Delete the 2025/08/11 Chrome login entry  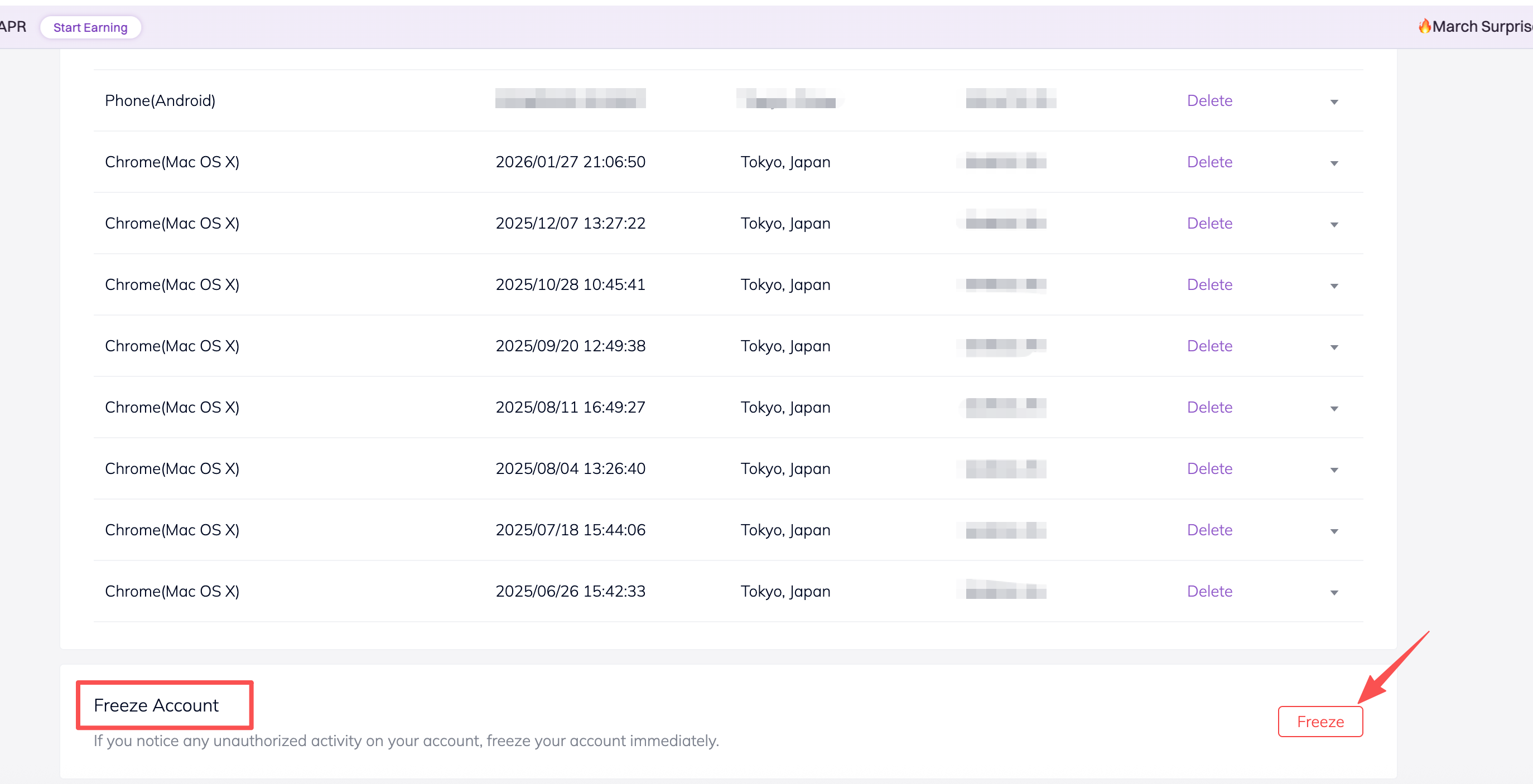coord(1209,407)
